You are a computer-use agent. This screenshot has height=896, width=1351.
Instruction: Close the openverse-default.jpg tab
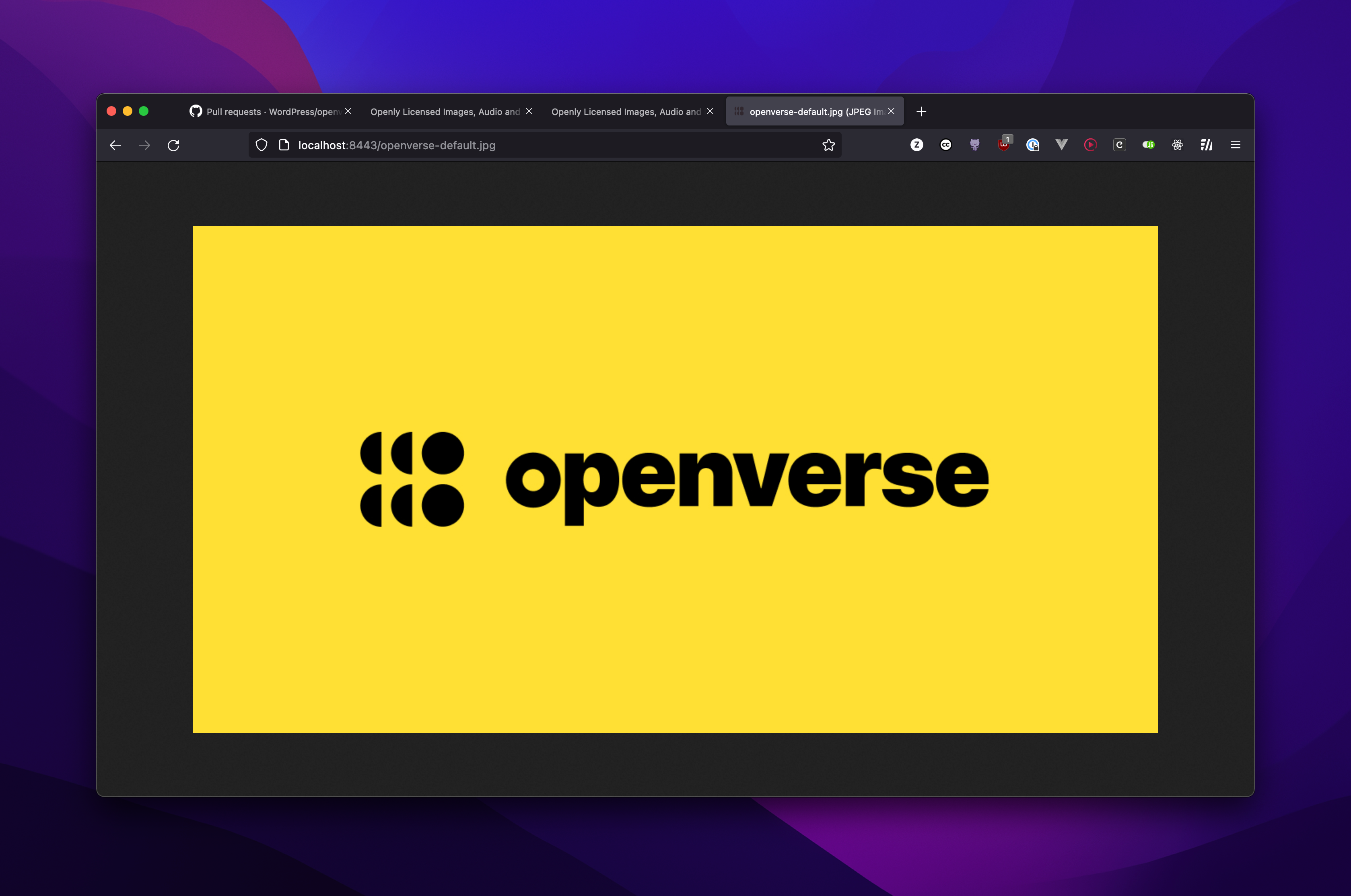coord(891,111)
